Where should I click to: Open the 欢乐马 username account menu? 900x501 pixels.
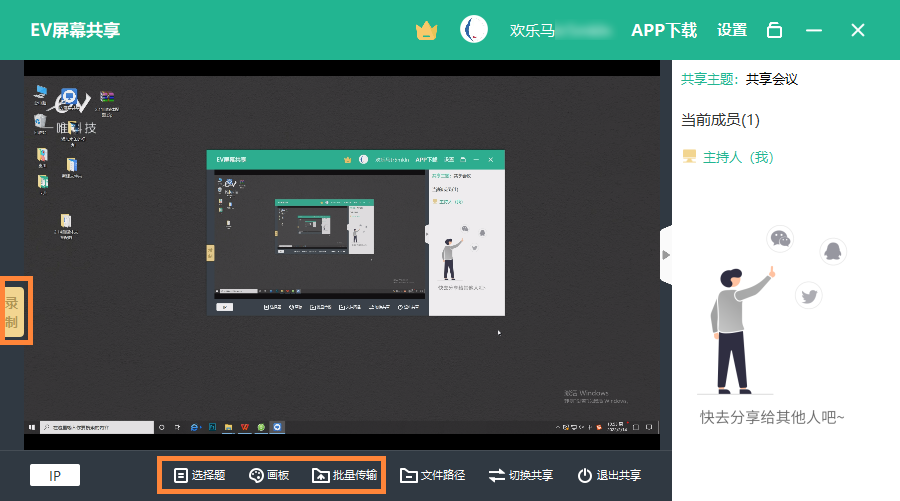click(559, 30)
